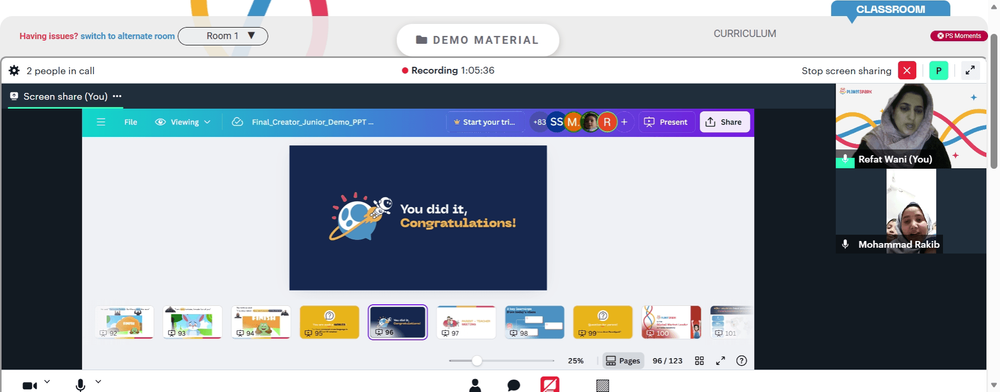Toggle the Pages thumbnail strip

click(x=622, y=361)
